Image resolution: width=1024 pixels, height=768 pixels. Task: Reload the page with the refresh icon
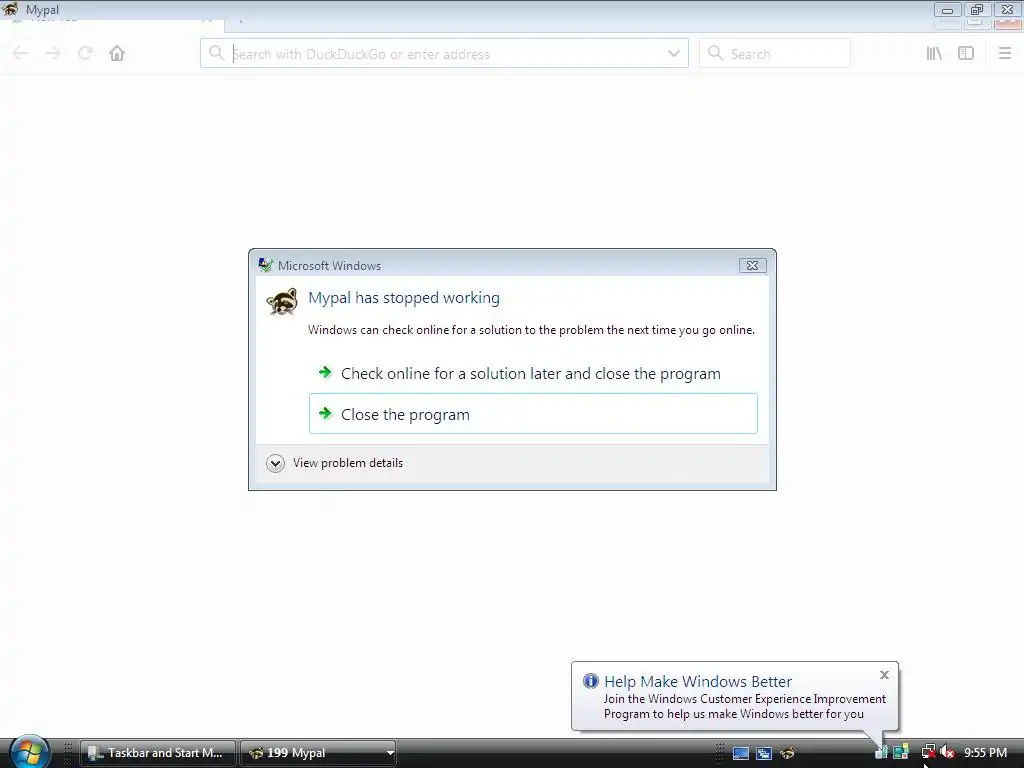pyautogui.click(x=85, y=54)
